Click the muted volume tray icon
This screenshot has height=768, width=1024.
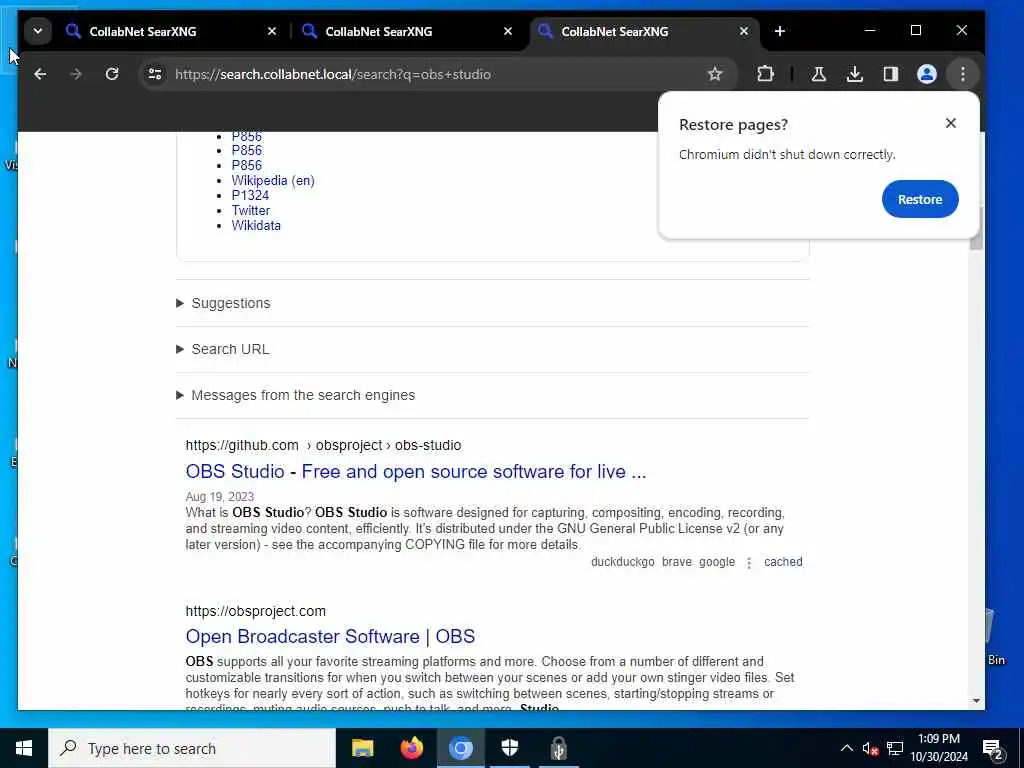(x=871, y=748)
